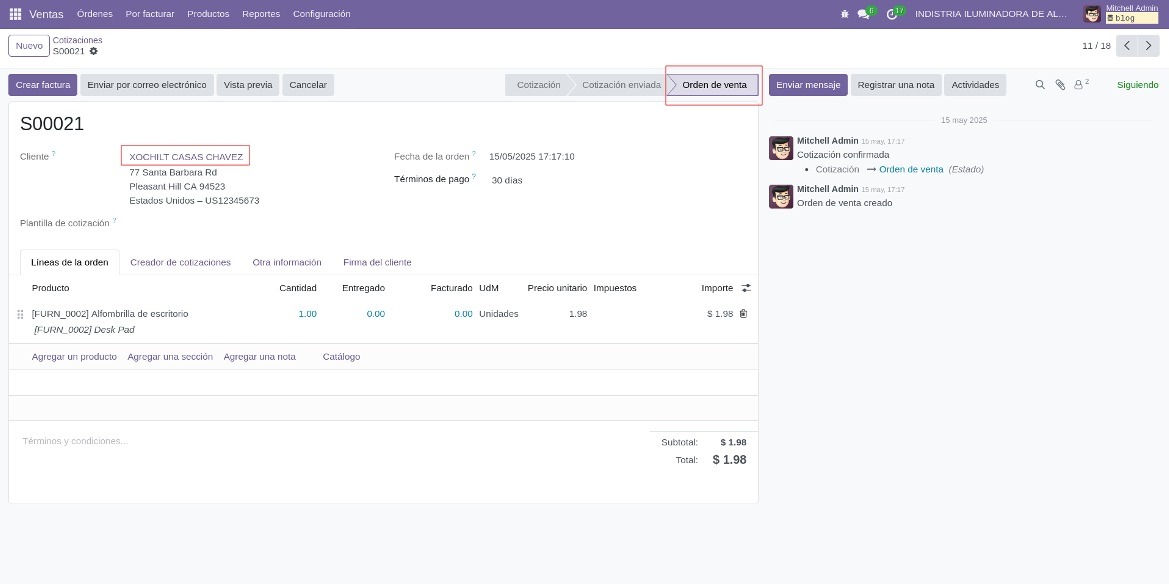Viewport: 1169px width, 584px height.
Task: Switch to Firma del cliente tab
Action: [377, 263]
